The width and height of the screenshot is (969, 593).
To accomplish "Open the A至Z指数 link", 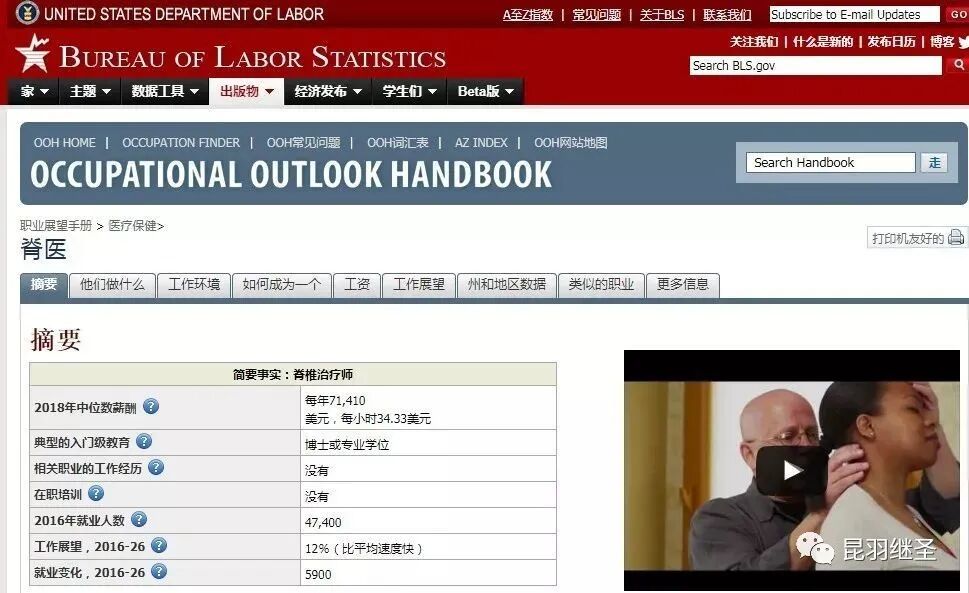I will 528,14.
